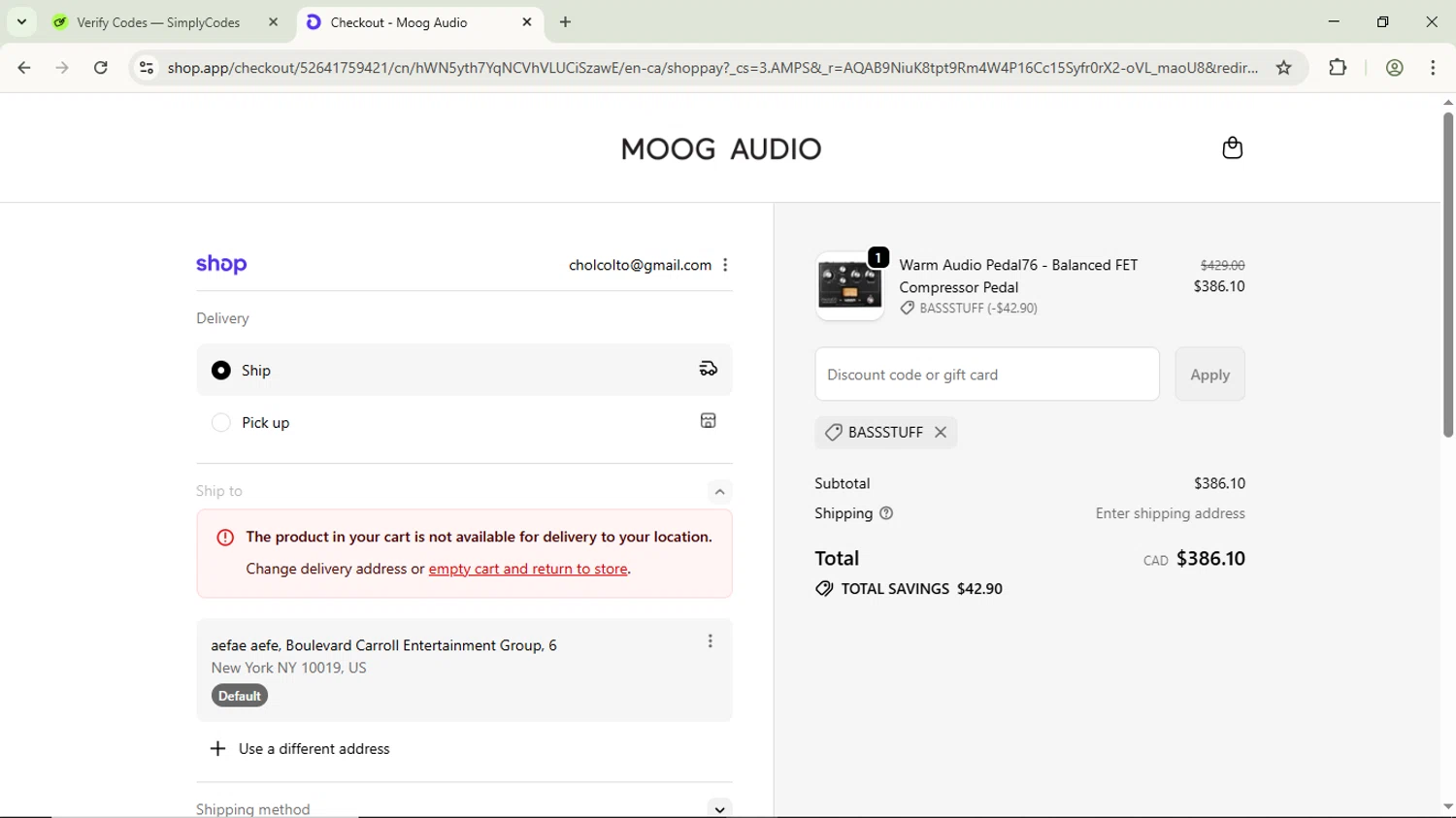Open address options menu for New York address
This screenshot has width=1456, height=818.
click(711, 641)
